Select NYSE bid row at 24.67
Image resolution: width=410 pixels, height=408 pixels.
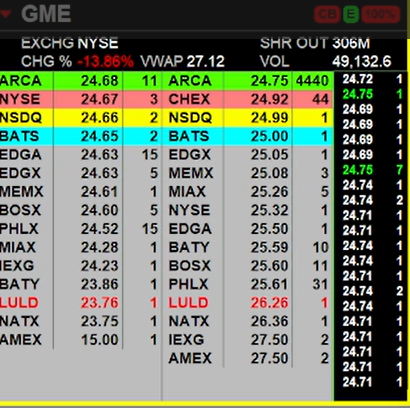(x=81, y=99)
